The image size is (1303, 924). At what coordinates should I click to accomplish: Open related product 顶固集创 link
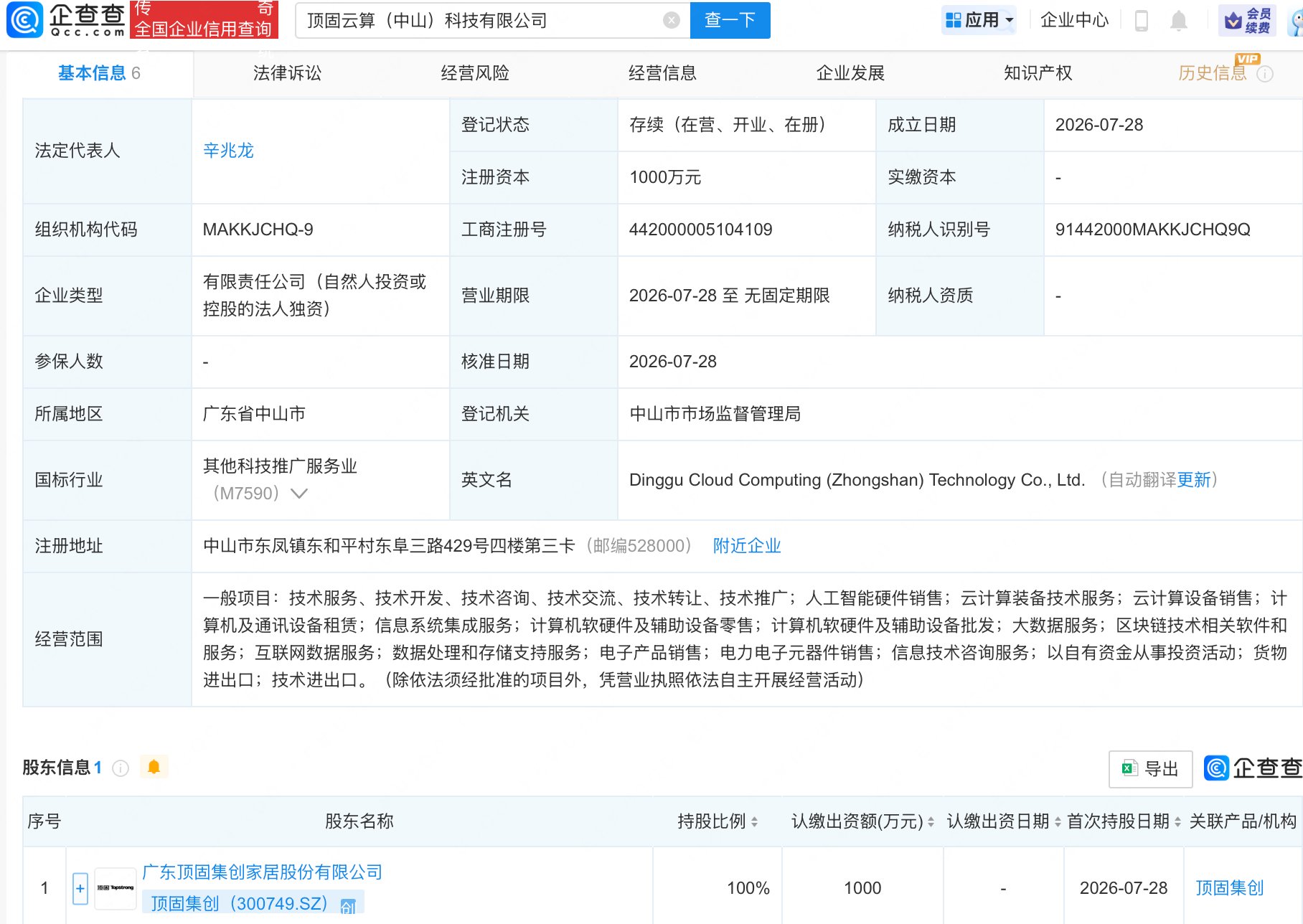pos(1230,888)
